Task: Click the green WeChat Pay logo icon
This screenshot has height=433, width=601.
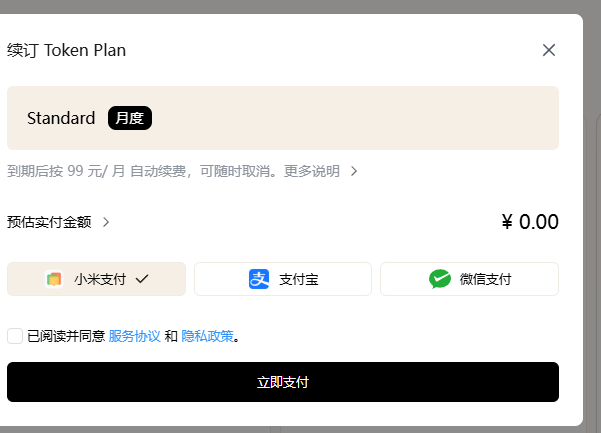Action: pyautogui.click(x=440, y=279)
